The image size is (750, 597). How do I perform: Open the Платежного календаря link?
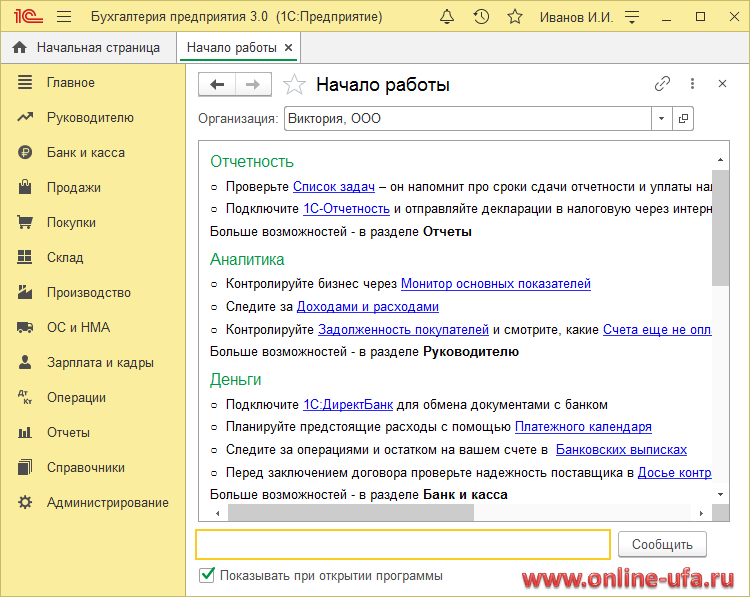tap(583, 426)
